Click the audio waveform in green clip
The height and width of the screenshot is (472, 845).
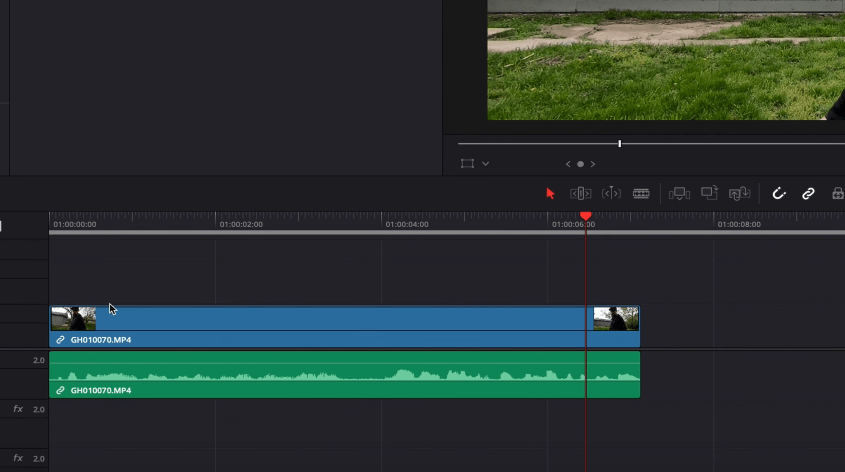345,375
